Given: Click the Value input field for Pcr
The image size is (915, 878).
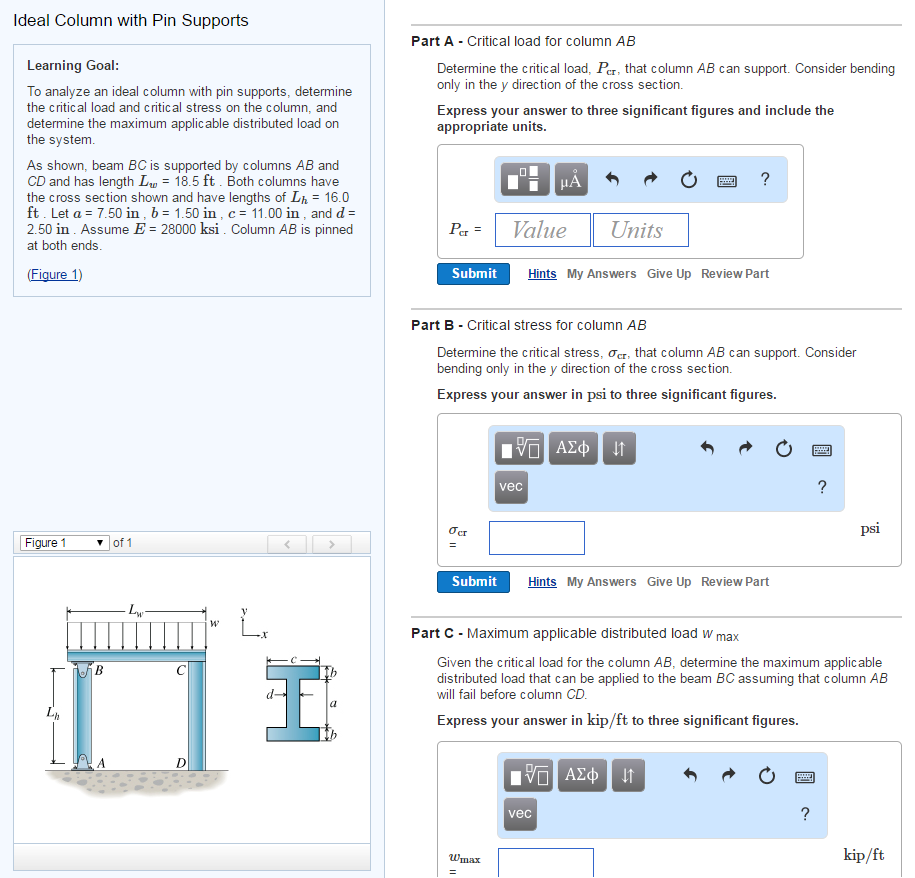Looking at the screenshot, I should click(x=542, y=229).
